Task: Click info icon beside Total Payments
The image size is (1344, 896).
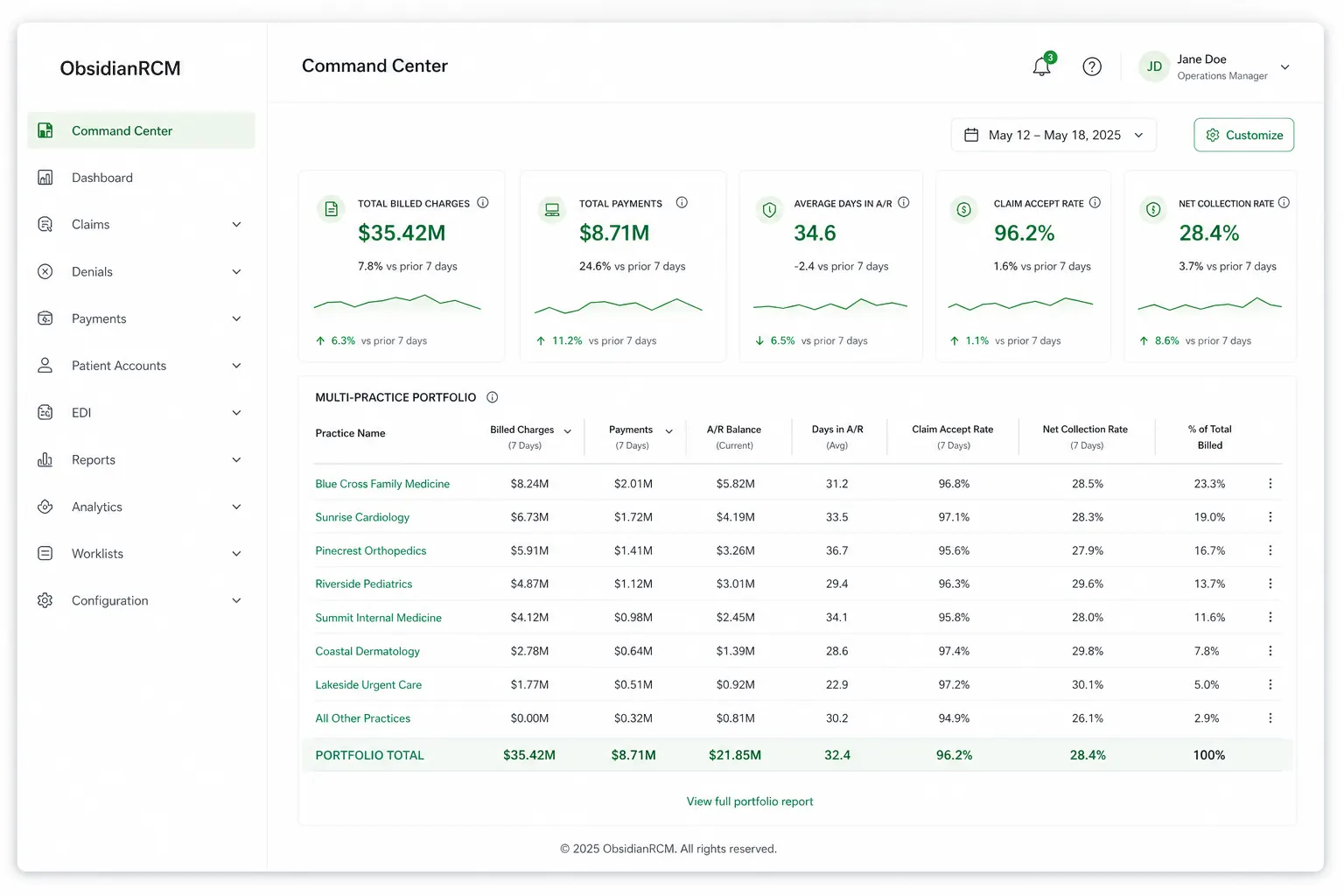Action: tap(682, 203)
